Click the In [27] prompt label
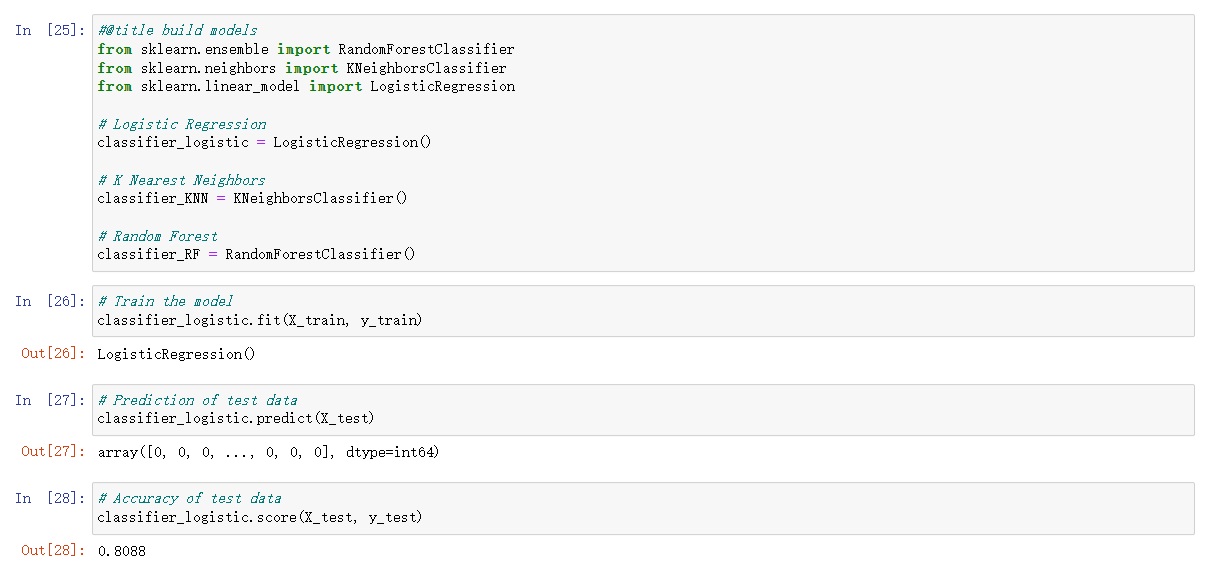This screenshot has height=583, width=1211. pos(50,400)
